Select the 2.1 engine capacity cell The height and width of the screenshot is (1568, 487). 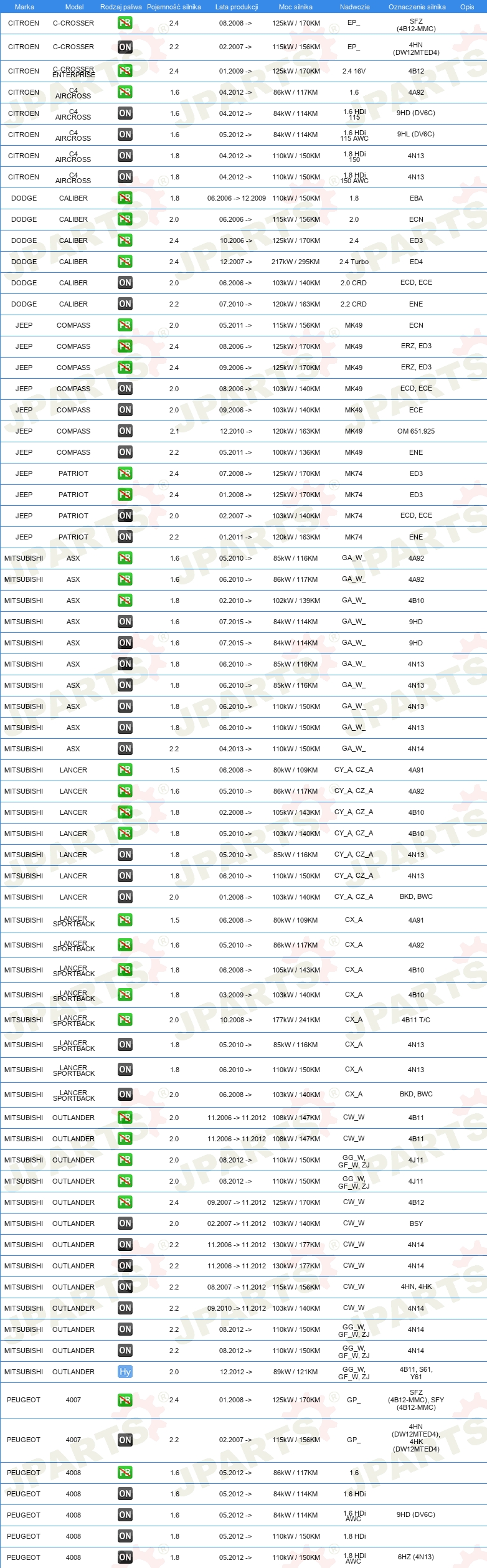(174, 431)
